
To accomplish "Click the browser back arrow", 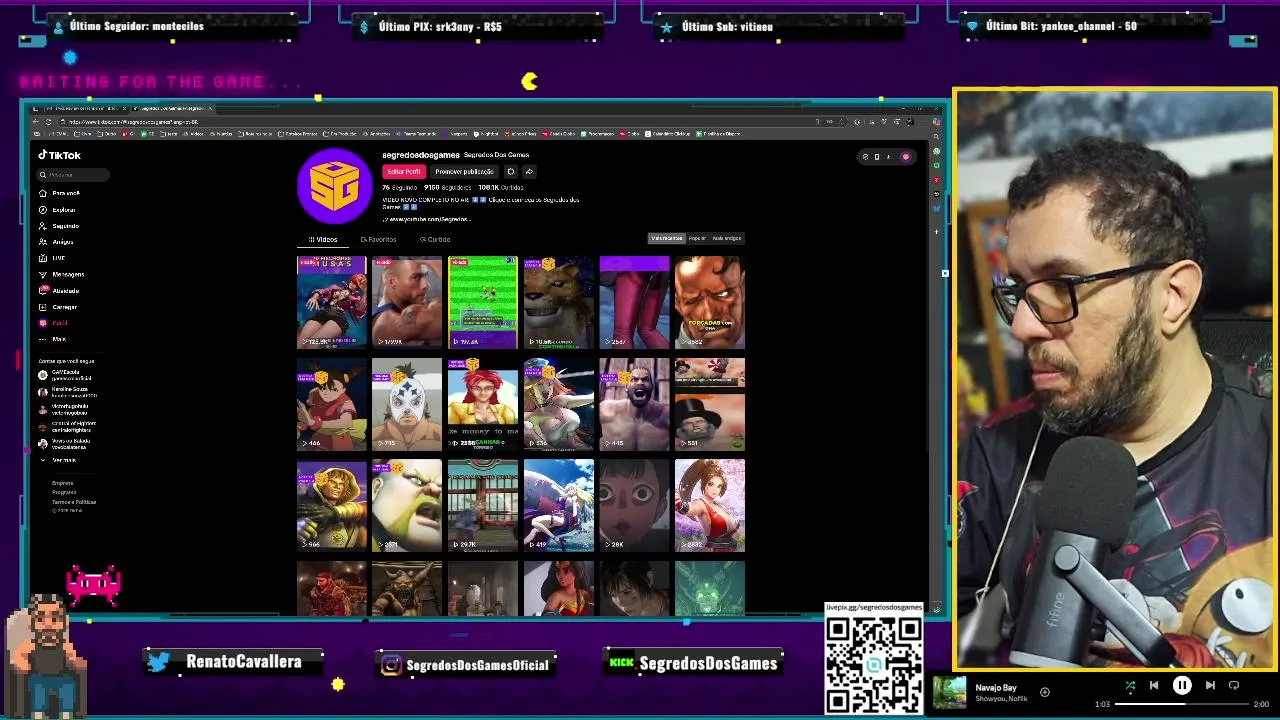I will (36, 121).
